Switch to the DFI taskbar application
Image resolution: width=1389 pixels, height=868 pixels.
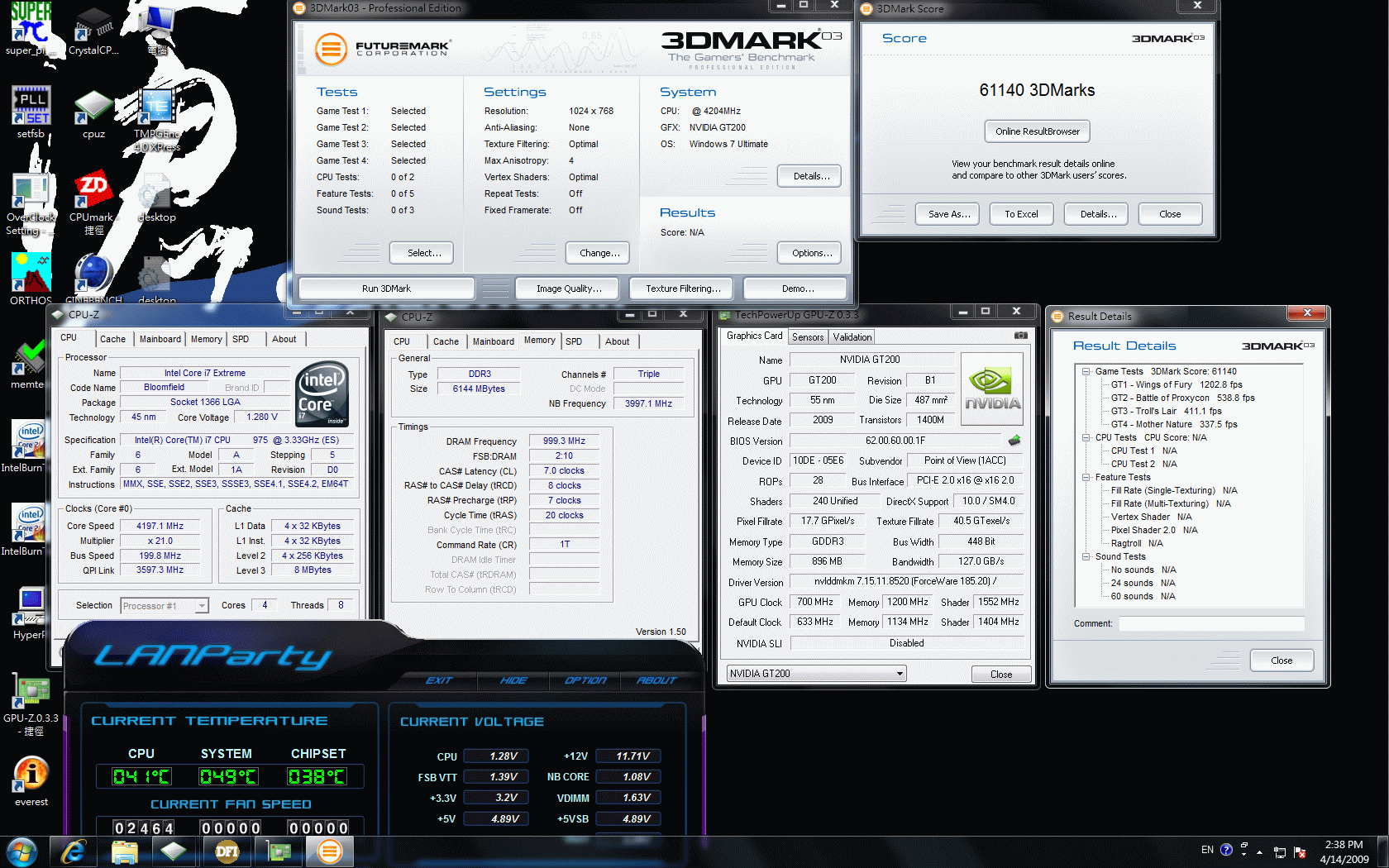click(x=227, y=851)
